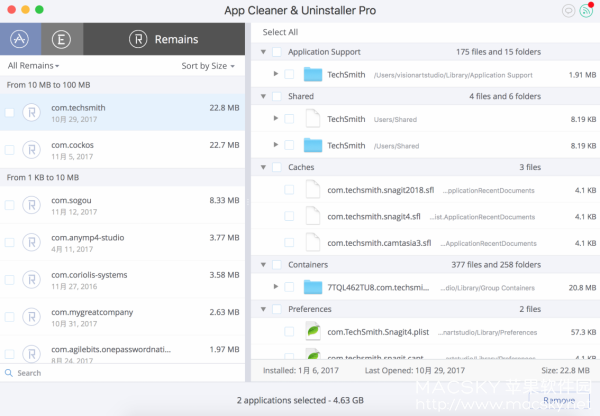
Task: Click the com.anymp4-studio remains icon
Action: [x=31, y=242]
